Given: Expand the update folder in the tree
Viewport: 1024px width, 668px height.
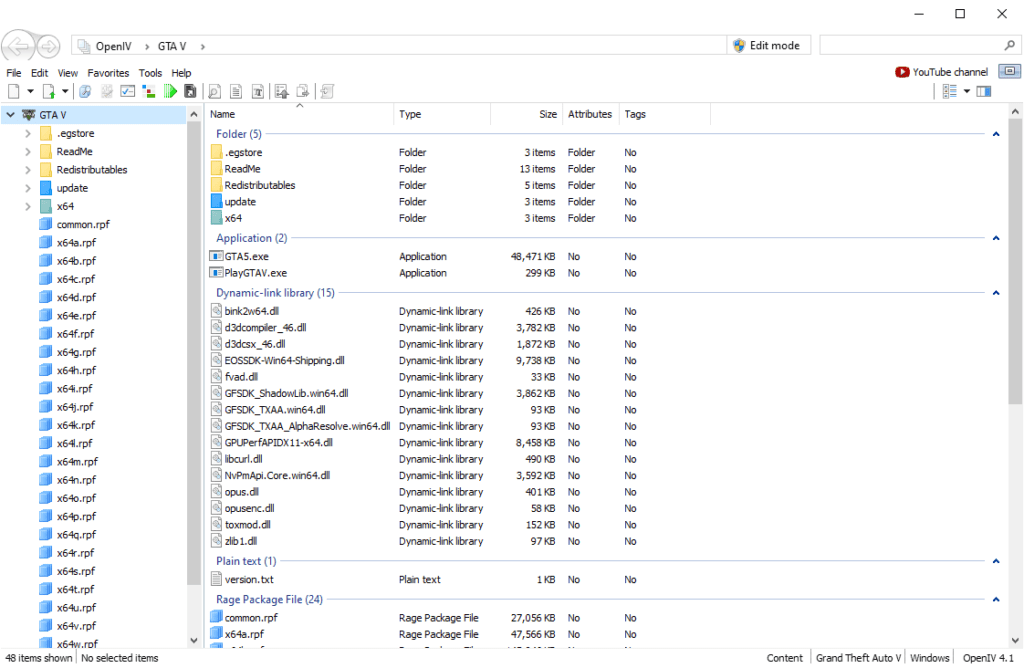Looking at the screenshot, I should (28, 188).
